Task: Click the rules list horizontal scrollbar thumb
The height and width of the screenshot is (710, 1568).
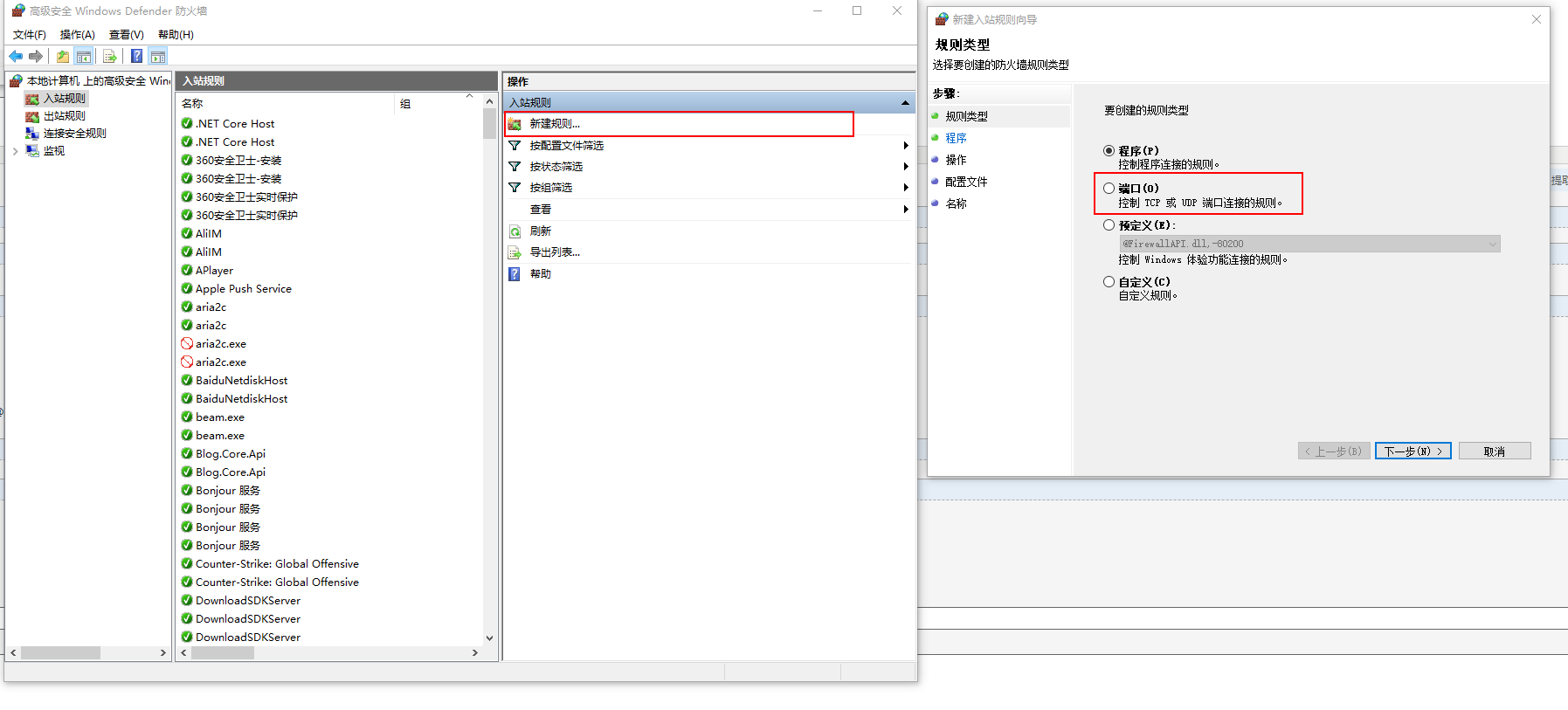Action: coord(223,652)
